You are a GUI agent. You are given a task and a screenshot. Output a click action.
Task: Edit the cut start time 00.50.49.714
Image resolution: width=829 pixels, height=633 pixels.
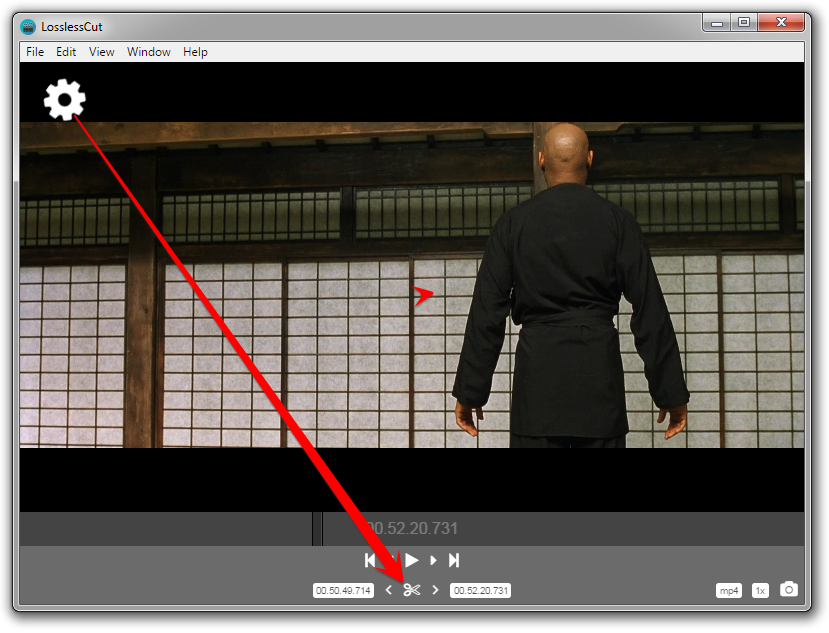343,591
